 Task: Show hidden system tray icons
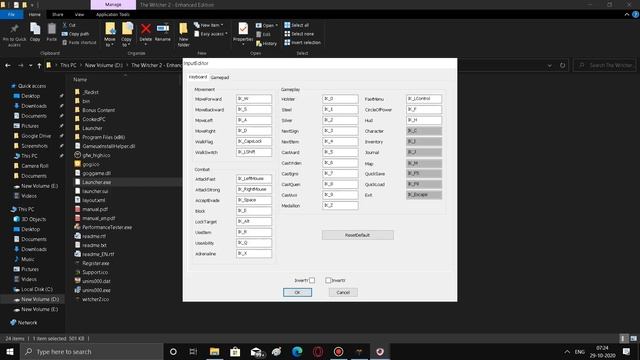567,351
